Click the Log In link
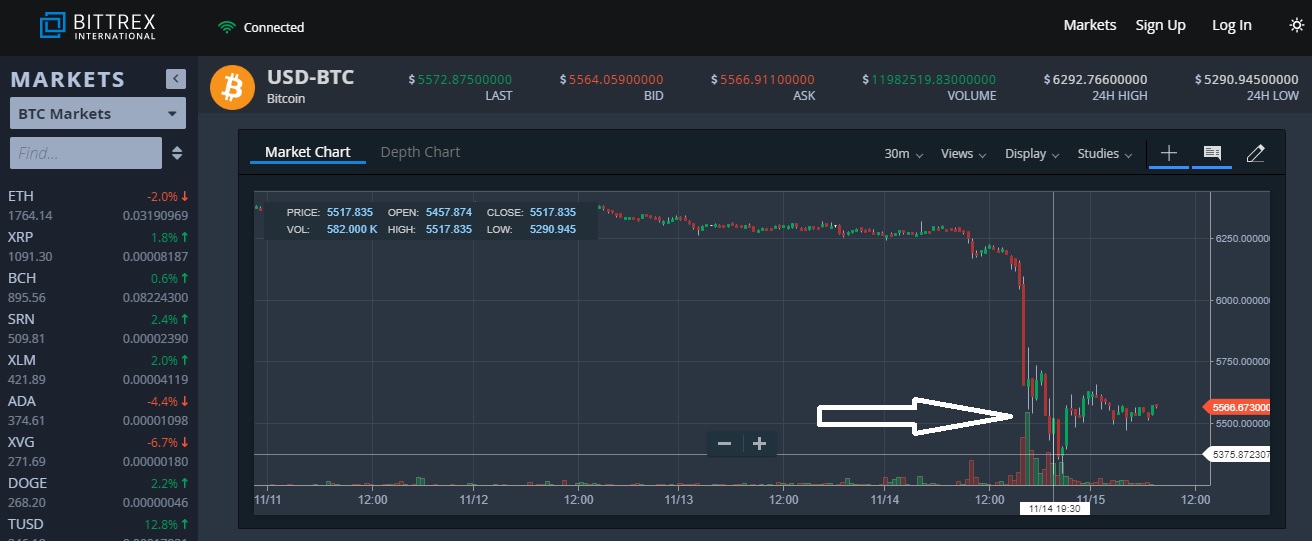1312x541 pixels. pyautogui.click(x=1231, y=25)
